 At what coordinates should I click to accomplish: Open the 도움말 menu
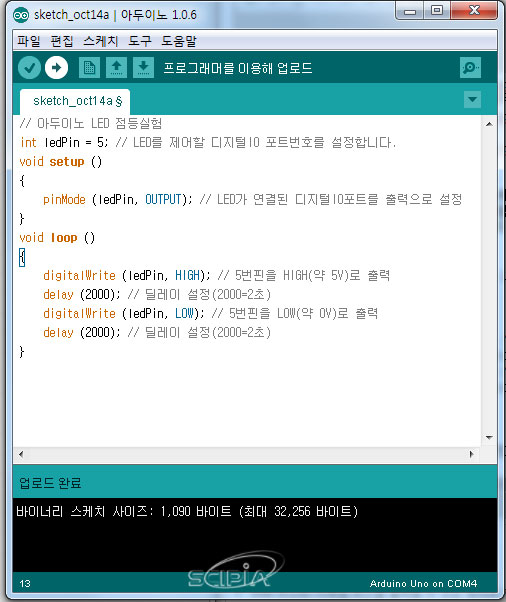(x=179, y=41)
